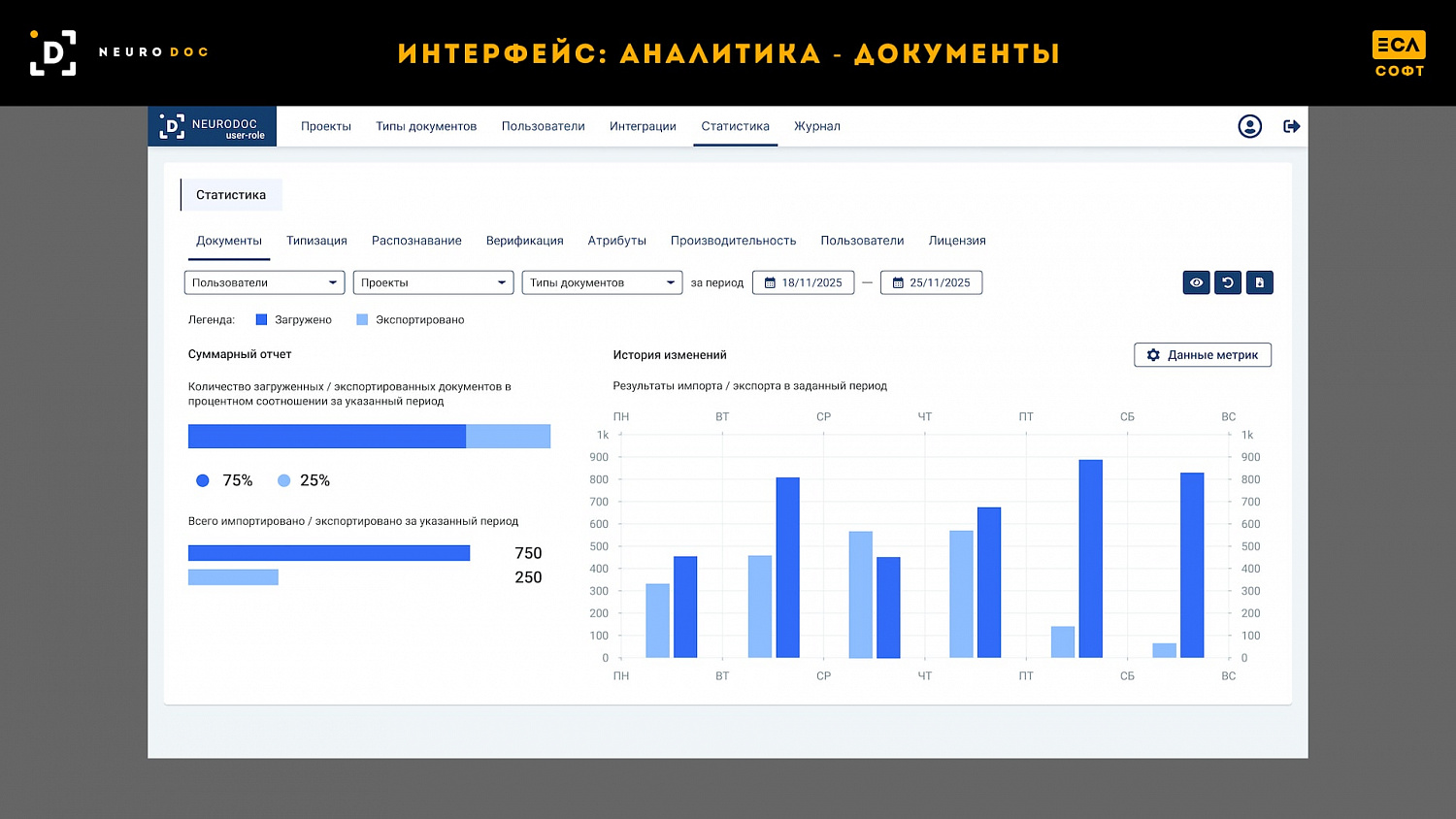Click the История изменений heading
Viewport: 1456px width, 819px height.
coord(670,355)
